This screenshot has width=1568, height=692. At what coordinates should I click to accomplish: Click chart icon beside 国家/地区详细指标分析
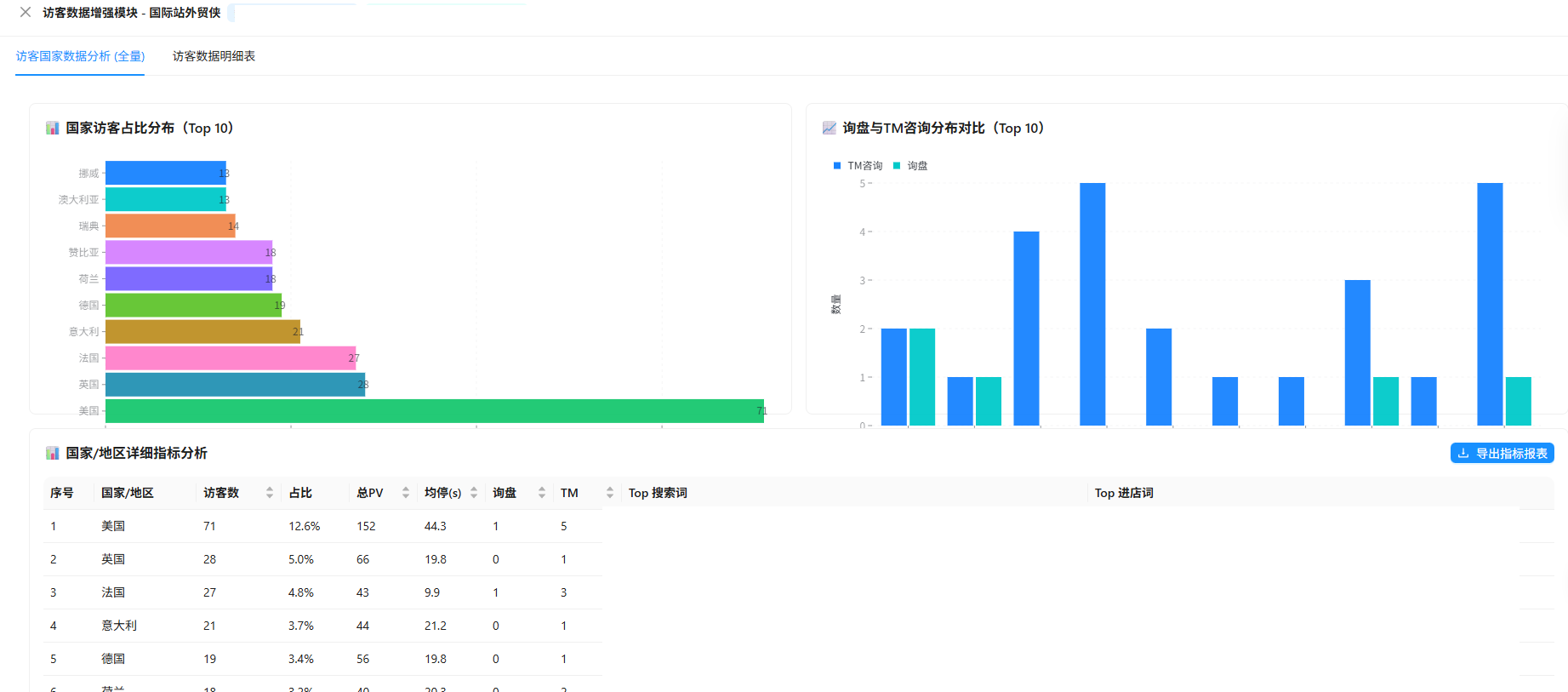(x=53, y=454)
